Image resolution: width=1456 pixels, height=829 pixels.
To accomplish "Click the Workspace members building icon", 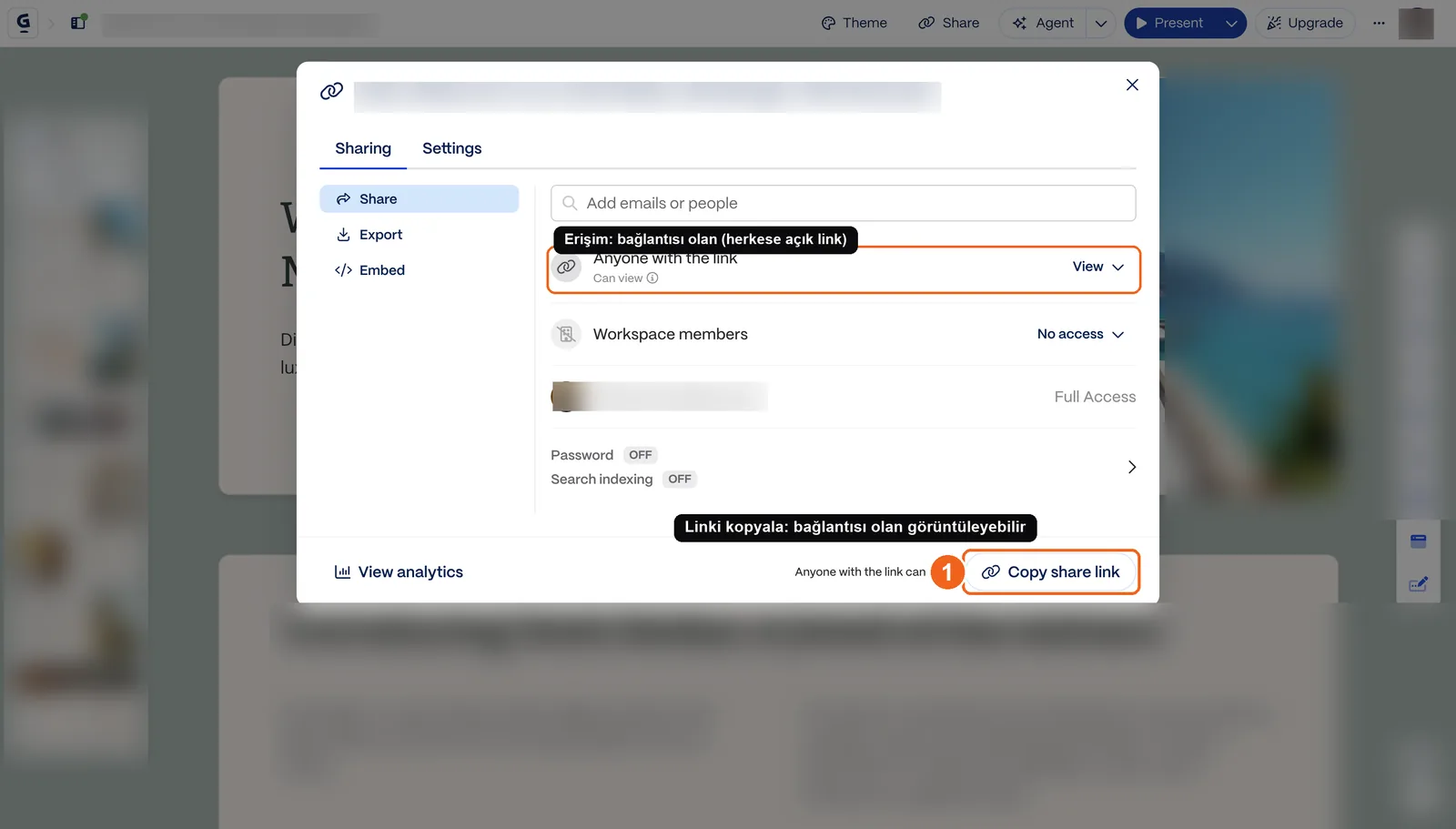I will coord(566,335).
